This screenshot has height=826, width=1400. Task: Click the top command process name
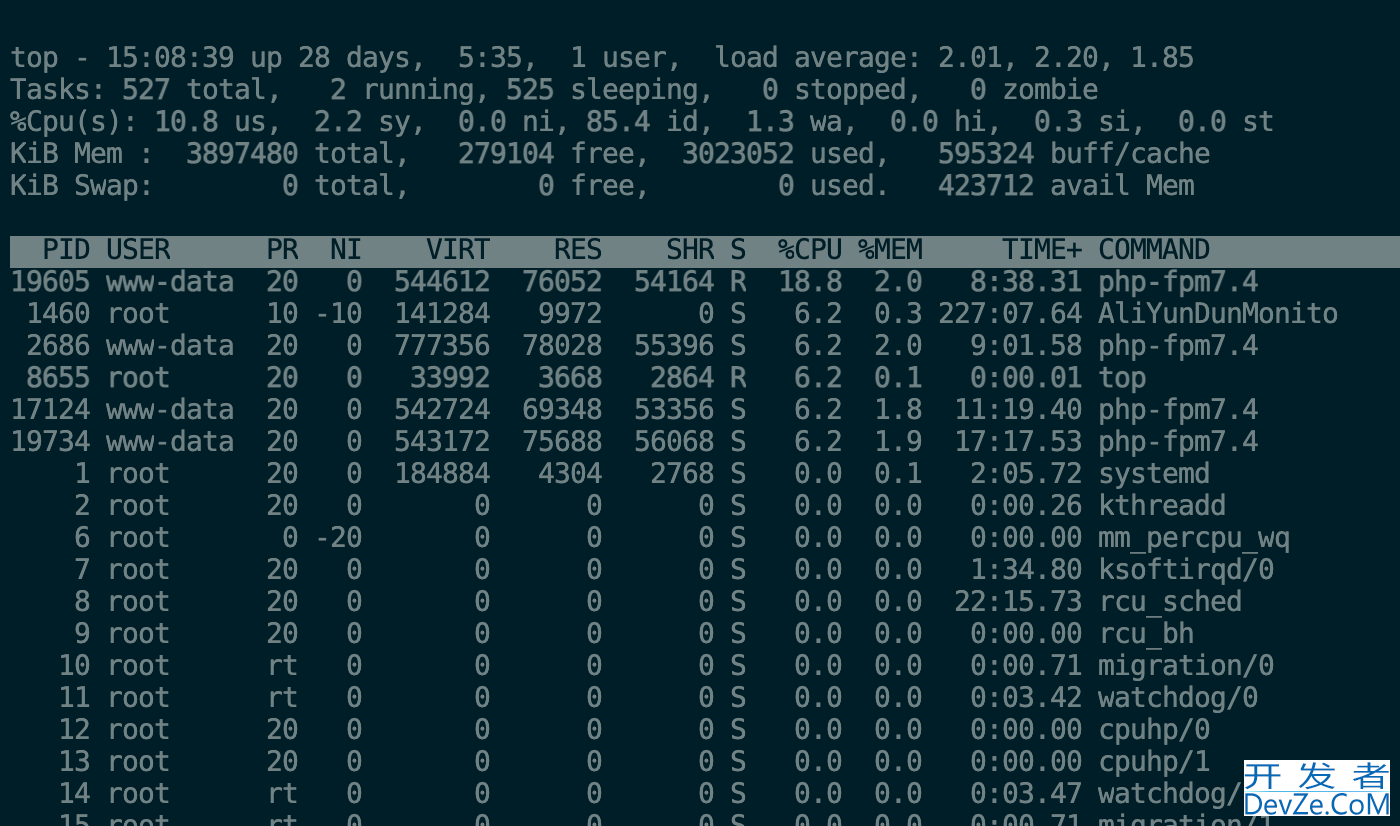tap(1122, 378)
